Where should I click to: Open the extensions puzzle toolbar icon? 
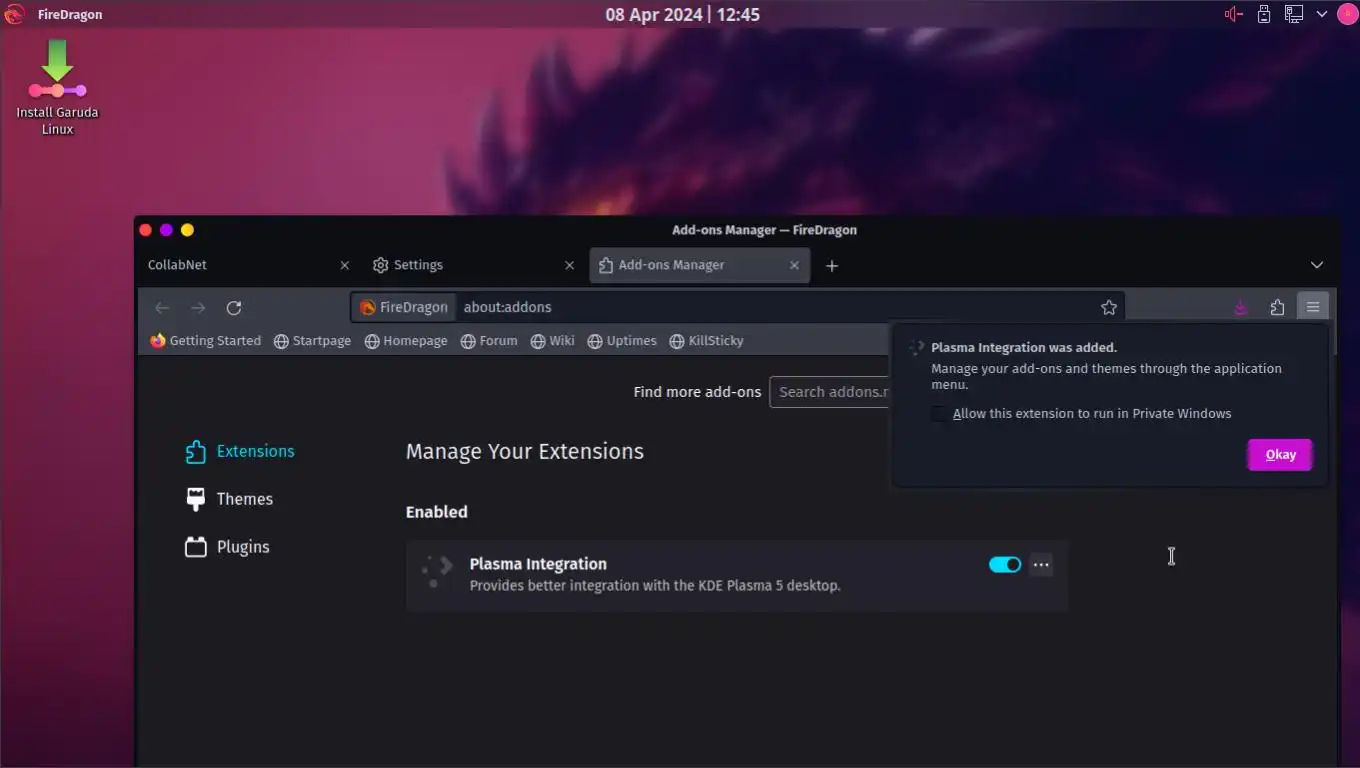pos(1277,307)
